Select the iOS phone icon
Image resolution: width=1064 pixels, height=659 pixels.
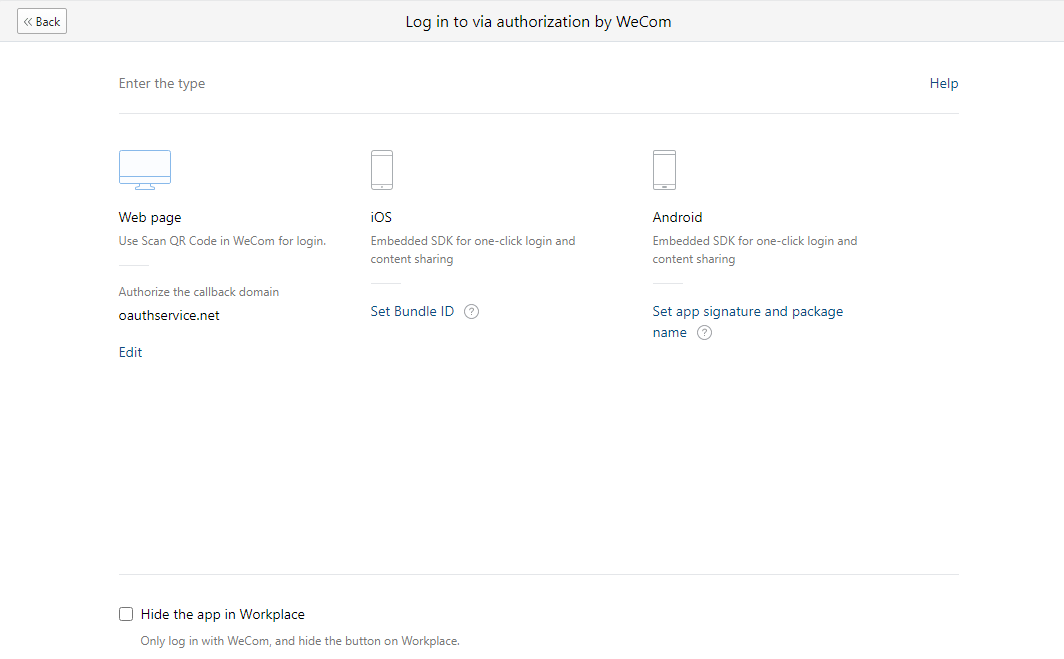(381, 170)
